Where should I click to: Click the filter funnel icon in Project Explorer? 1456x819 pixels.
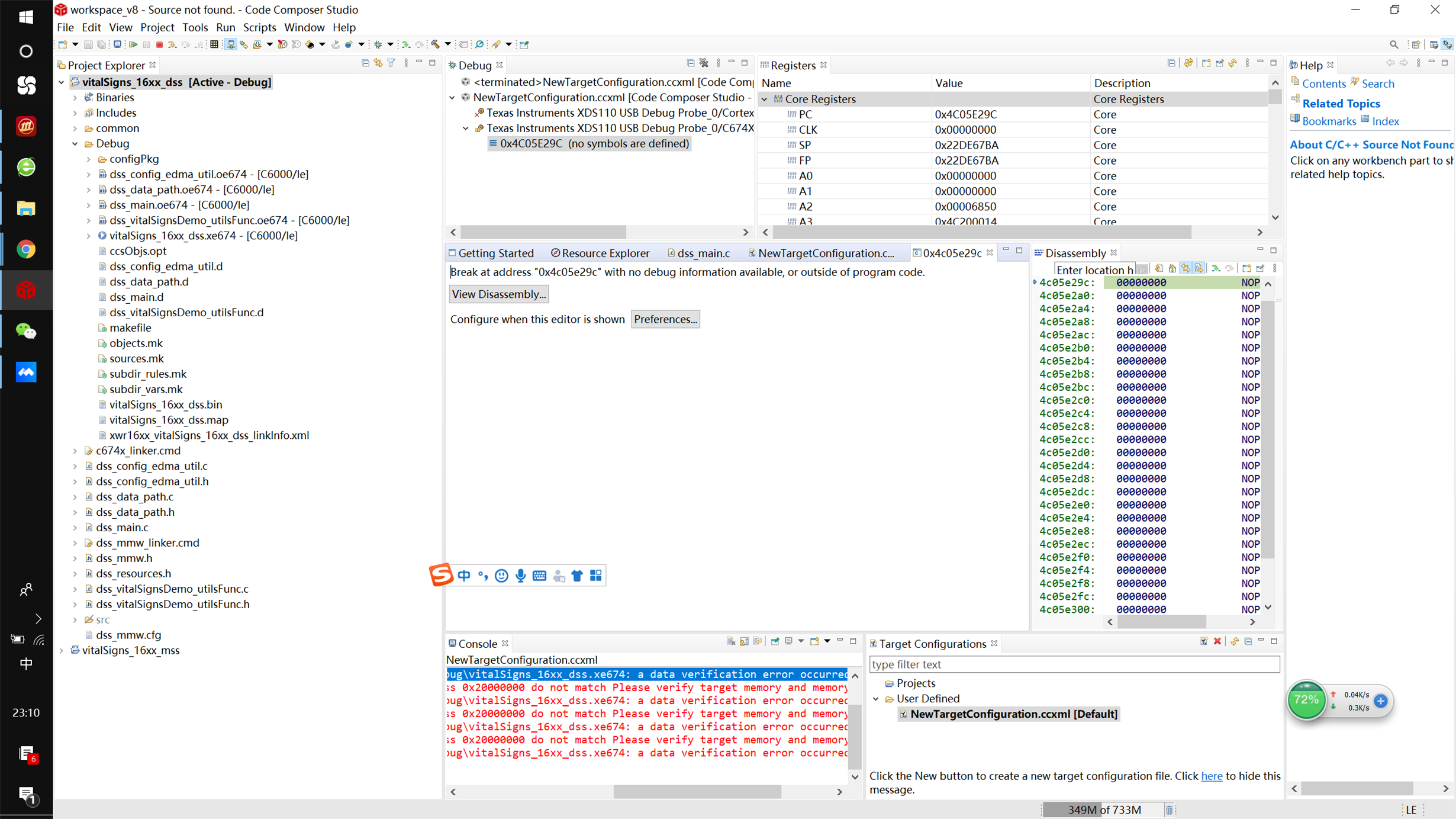point(391,63)
